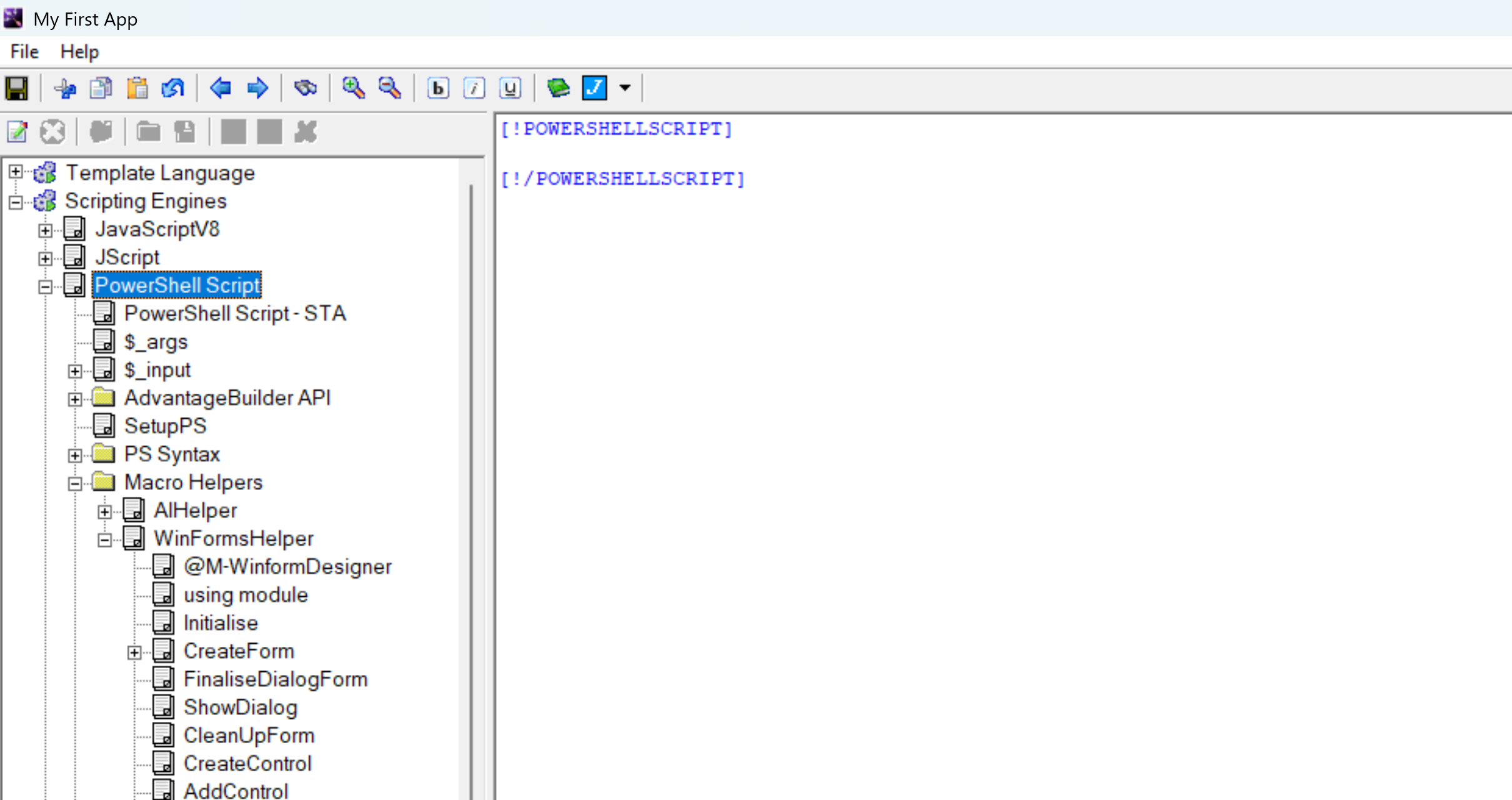Click the [!POWERSHELLSCRIPT] opening tag text
This screenshot has width=1512, height=800.
(616, 129)
